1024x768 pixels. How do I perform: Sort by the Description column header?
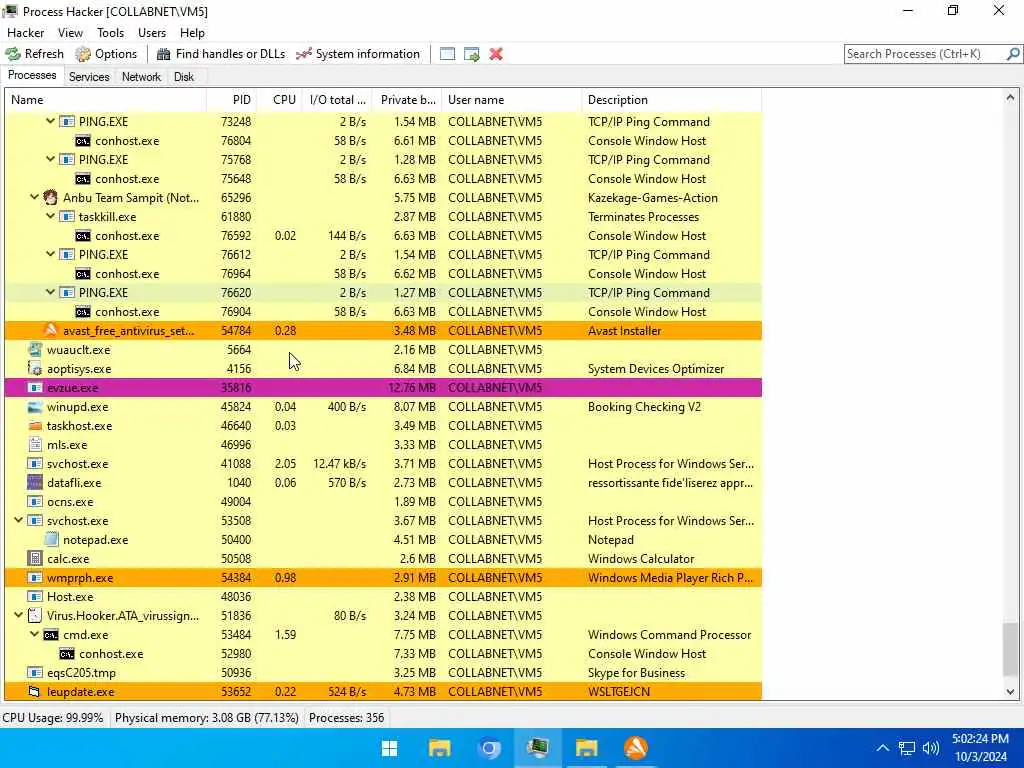click(671, 100)
